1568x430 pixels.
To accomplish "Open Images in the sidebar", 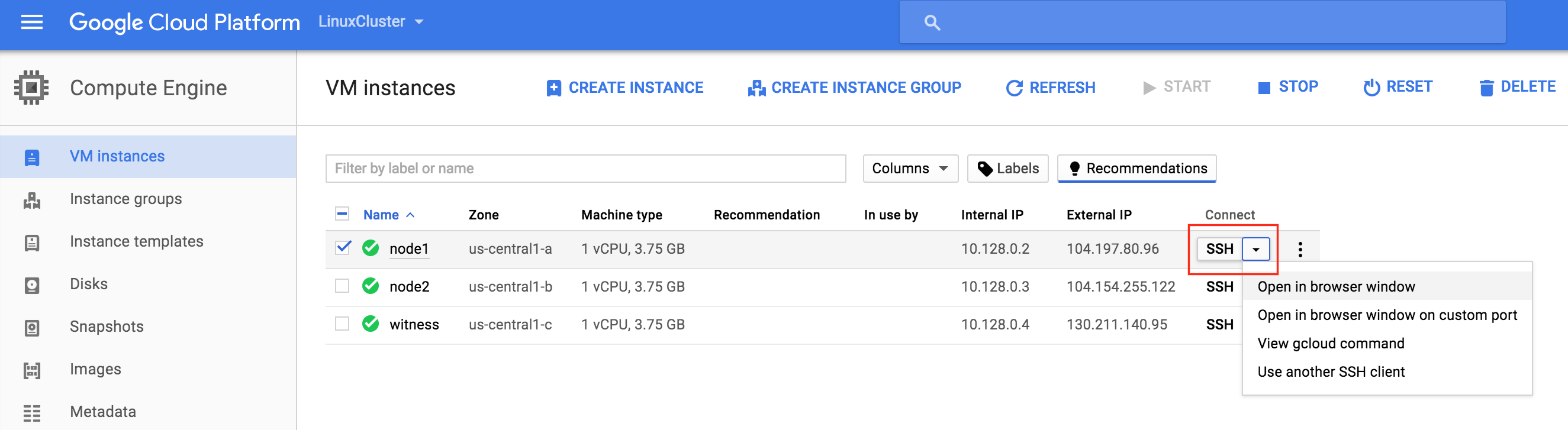I will pyautogui.click(x=95, y=369).
